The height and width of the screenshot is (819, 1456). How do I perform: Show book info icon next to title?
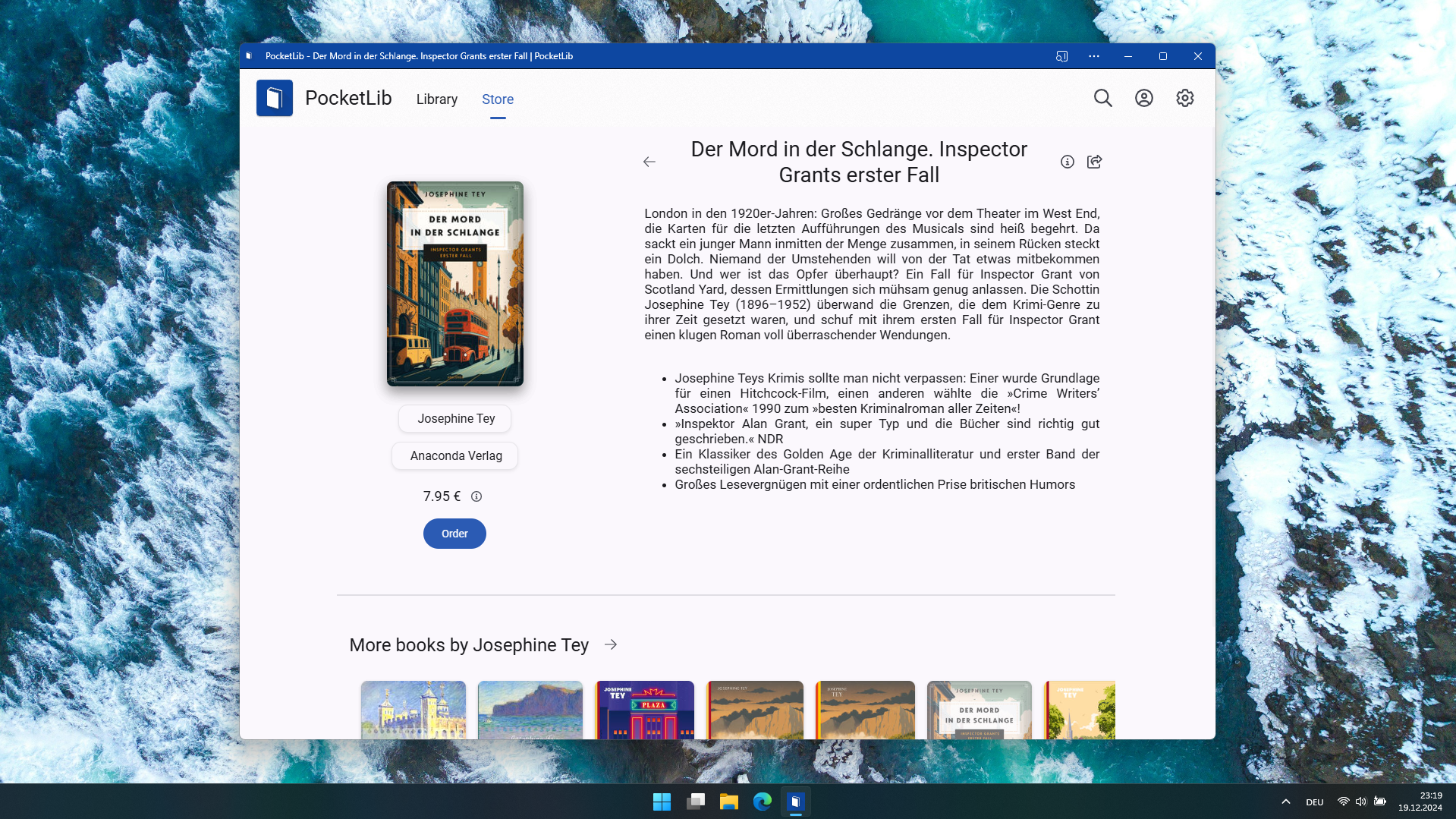[x=1068, y=162]
